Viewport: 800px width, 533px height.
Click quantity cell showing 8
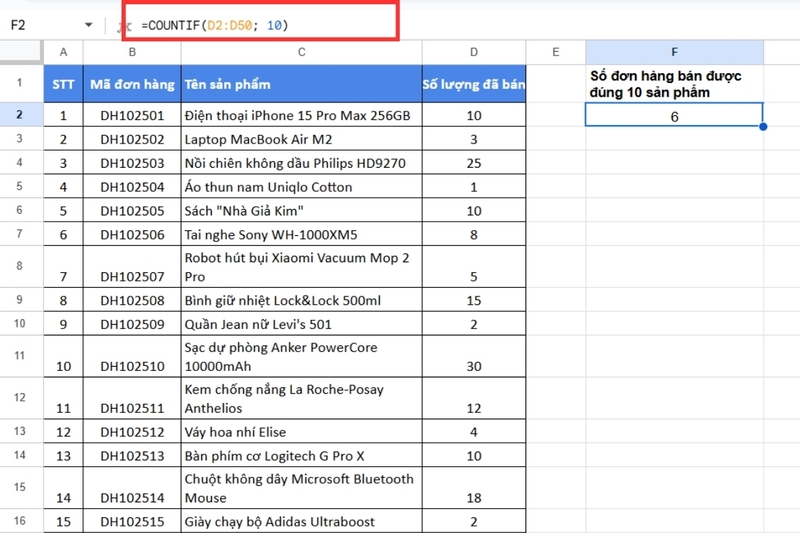coord(474,234)
